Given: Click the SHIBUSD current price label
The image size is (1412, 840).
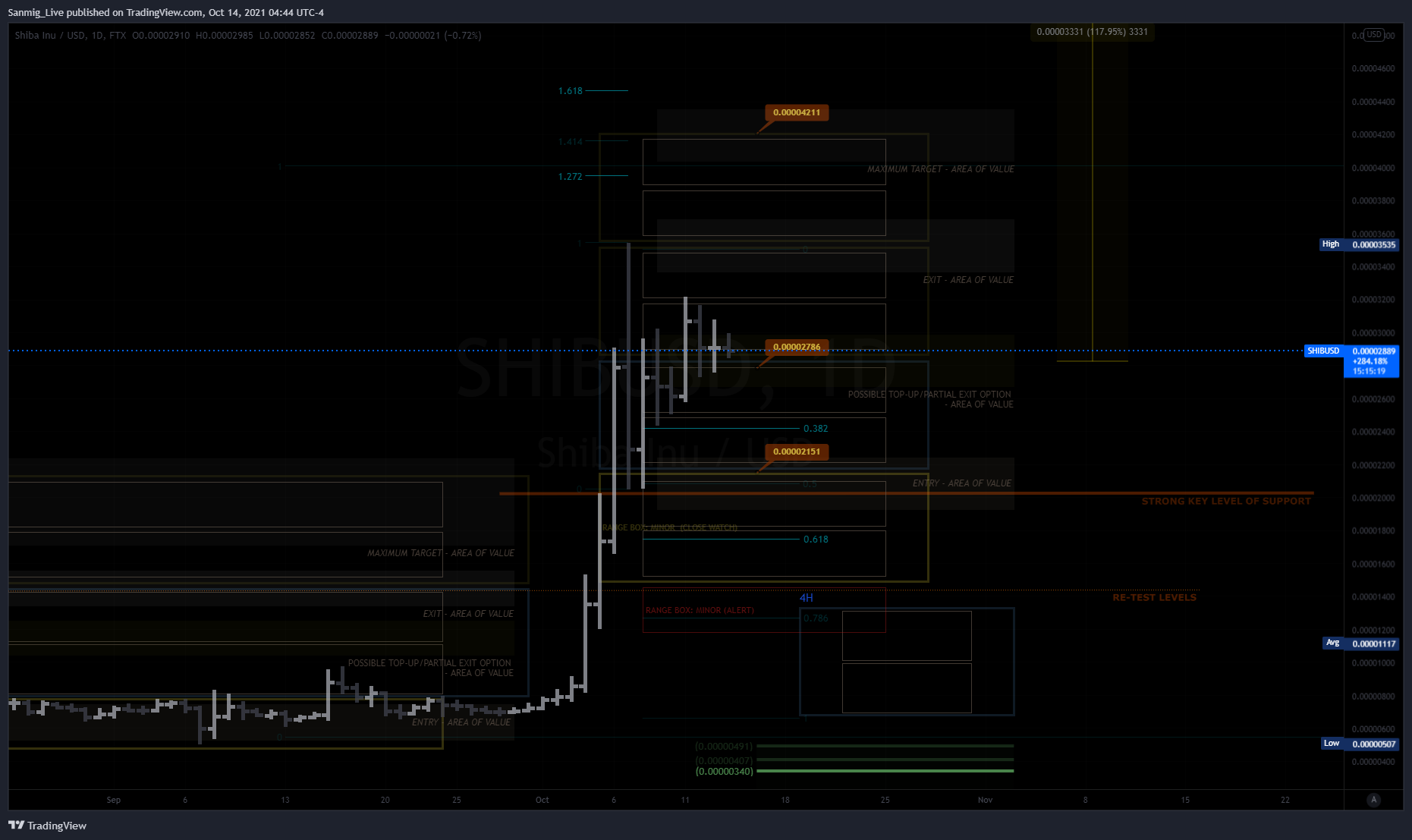Looking at the screenshot, I should (x=1324, y=351).
